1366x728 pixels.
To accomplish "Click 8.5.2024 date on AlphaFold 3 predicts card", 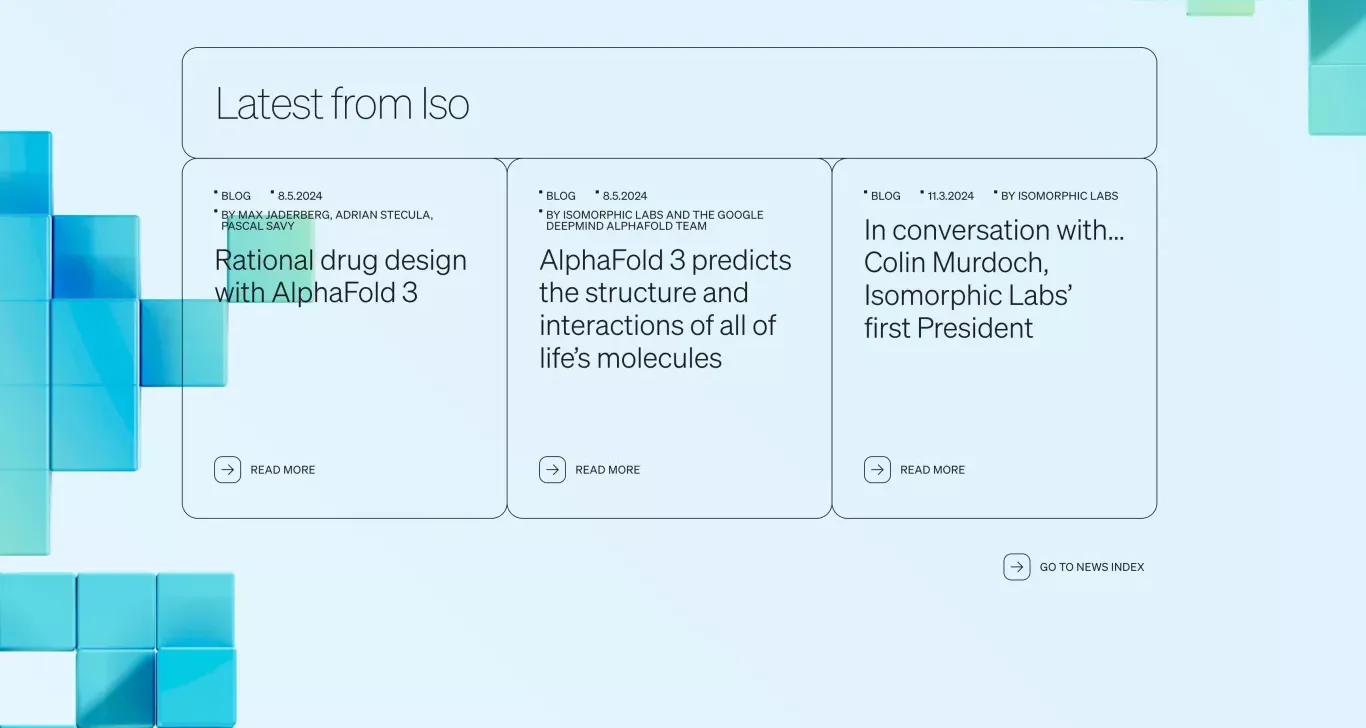I will coord(625,196).
